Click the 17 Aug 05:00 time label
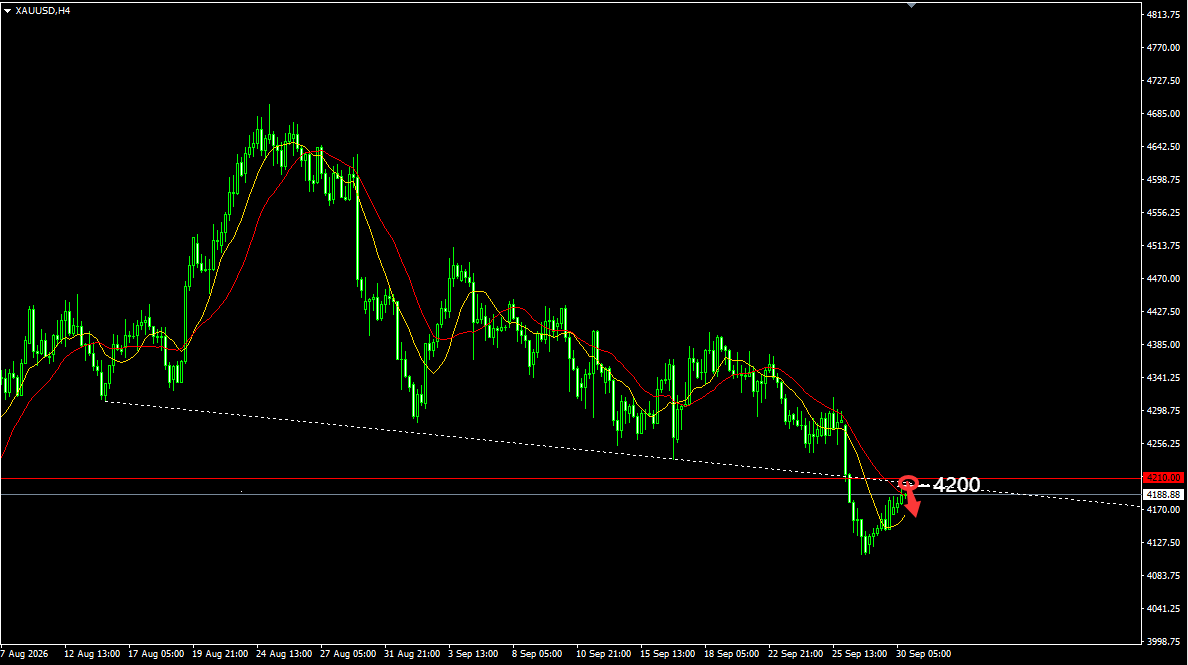This screenshot has width=1188, height=665. pyautogui.click(x=156, y=654)
